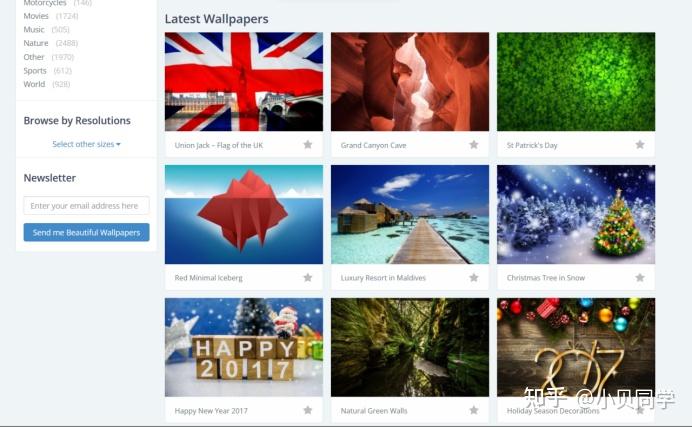
Task: Open the Music category
Action: point(34,30)
